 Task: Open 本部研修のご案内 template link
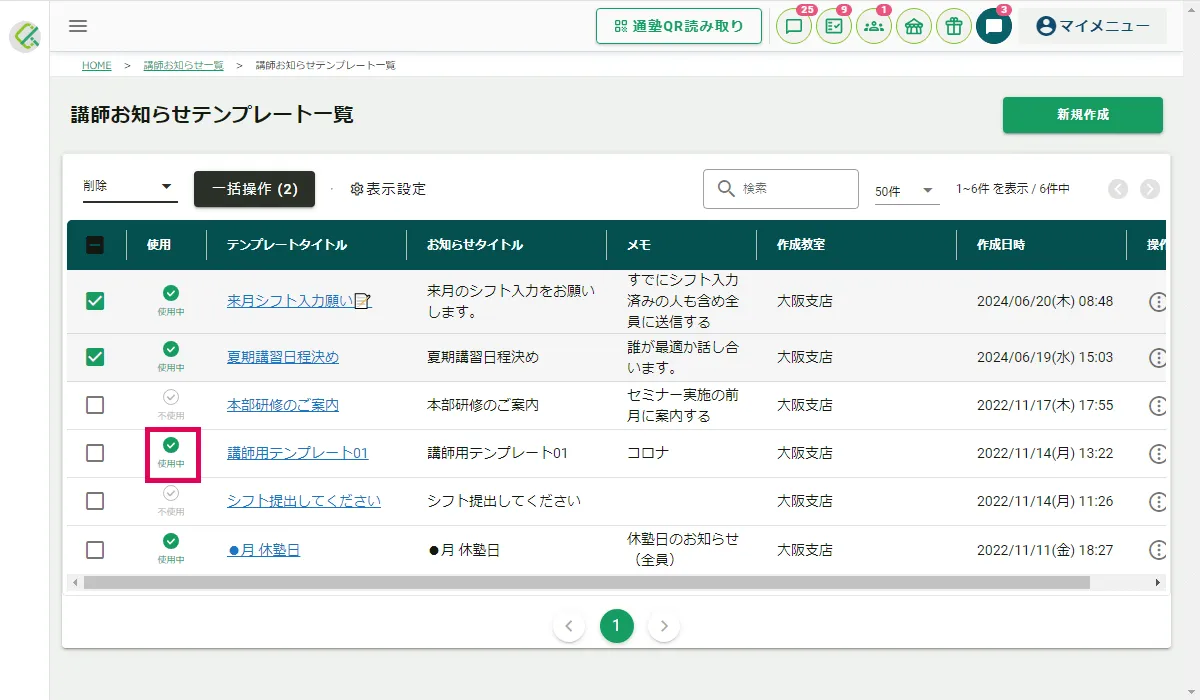(283, 405)
